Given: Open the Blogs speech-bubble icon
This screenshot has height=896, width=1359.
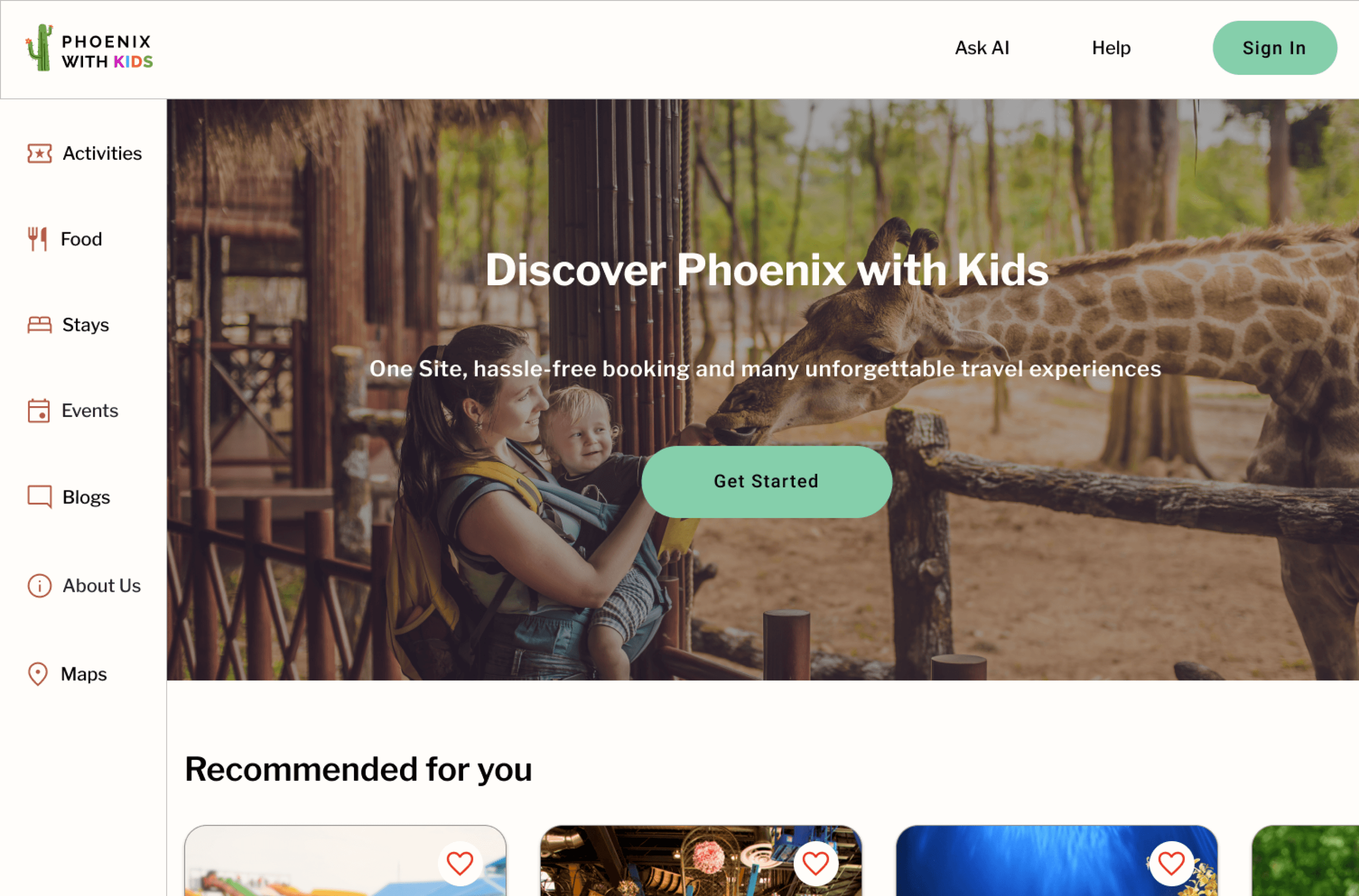Looking at the screenshot, I should (39, 497).
